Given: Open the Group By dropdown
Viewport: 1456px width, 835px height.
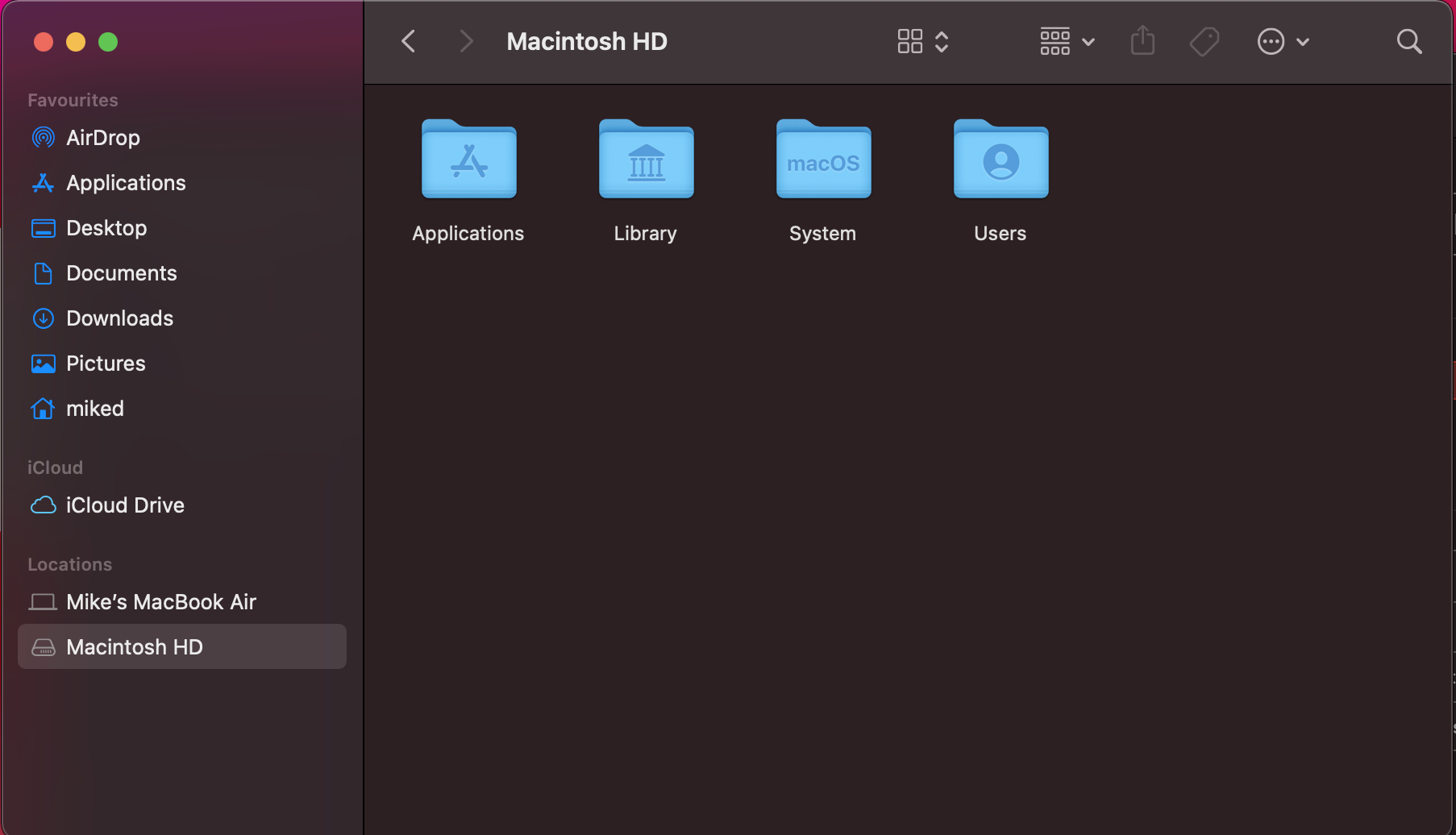Looking at the screenshot, I should 1067,41.
